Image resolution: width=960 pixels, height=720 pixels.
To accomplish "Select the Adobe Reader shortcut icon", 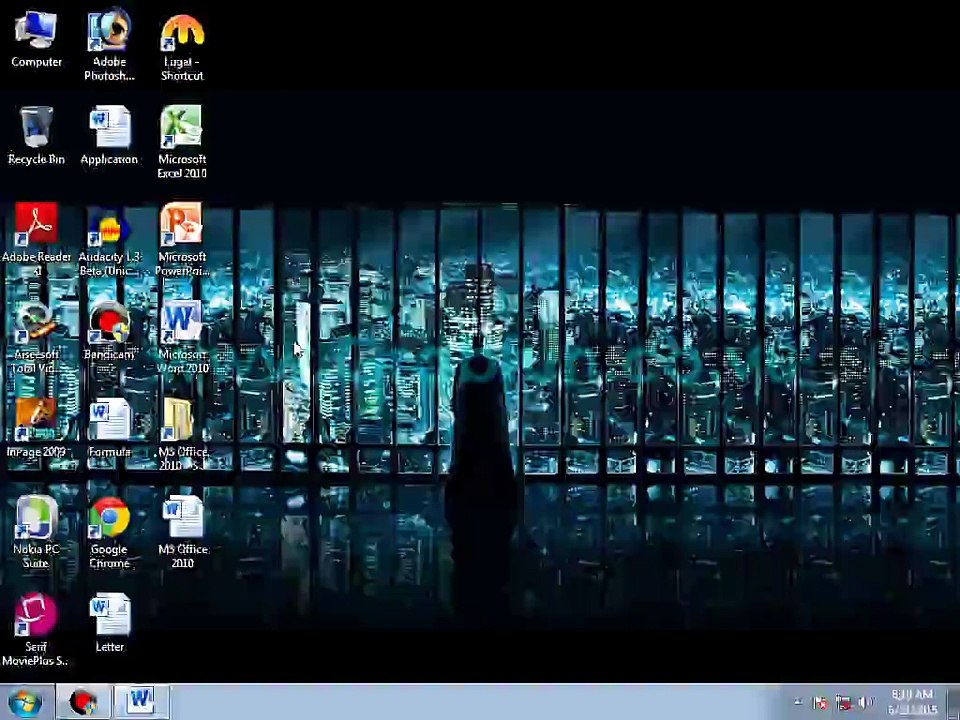I will click(36, 239).
